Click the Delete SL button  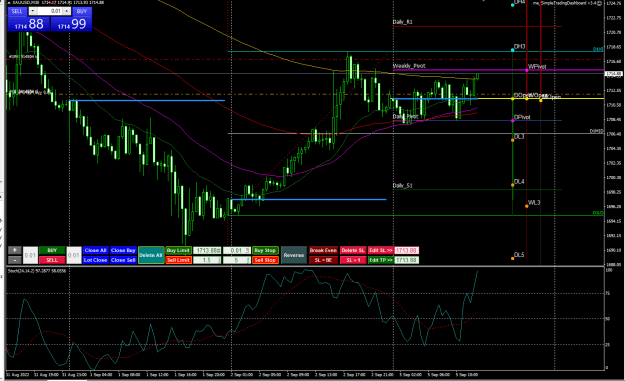[x=353, y=250]
